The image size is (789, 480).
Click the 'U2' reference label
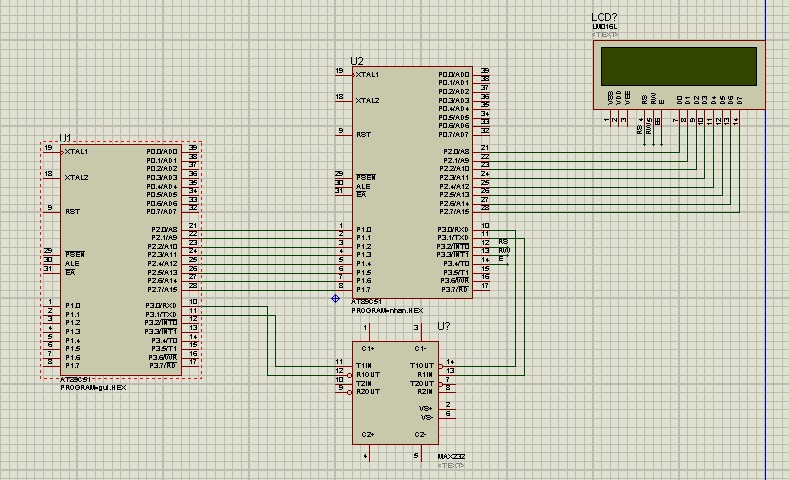coord(357,61)
